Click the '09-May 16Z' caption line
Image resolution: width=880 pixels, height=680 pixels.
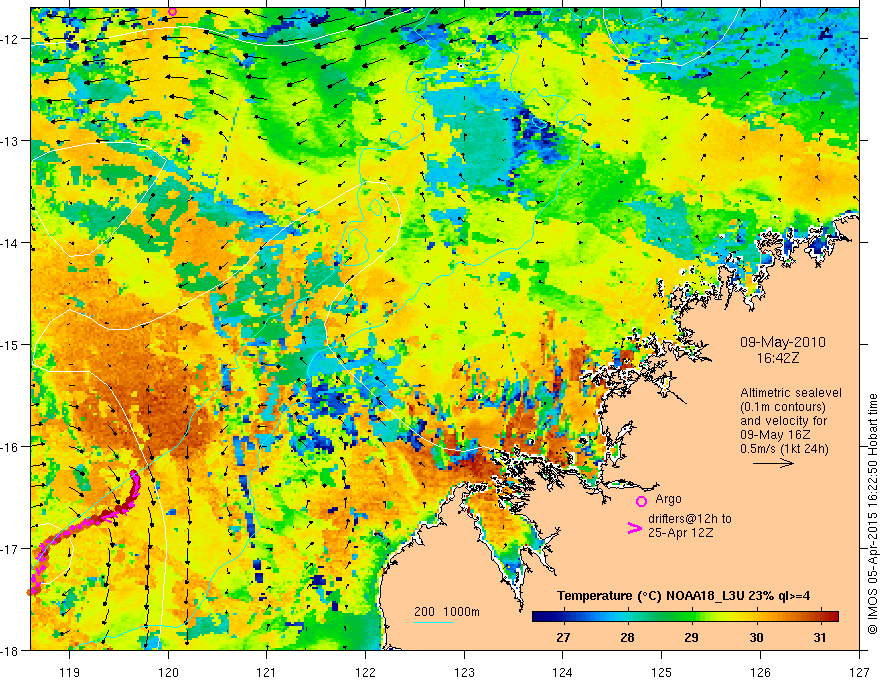[x=775, y=435]
